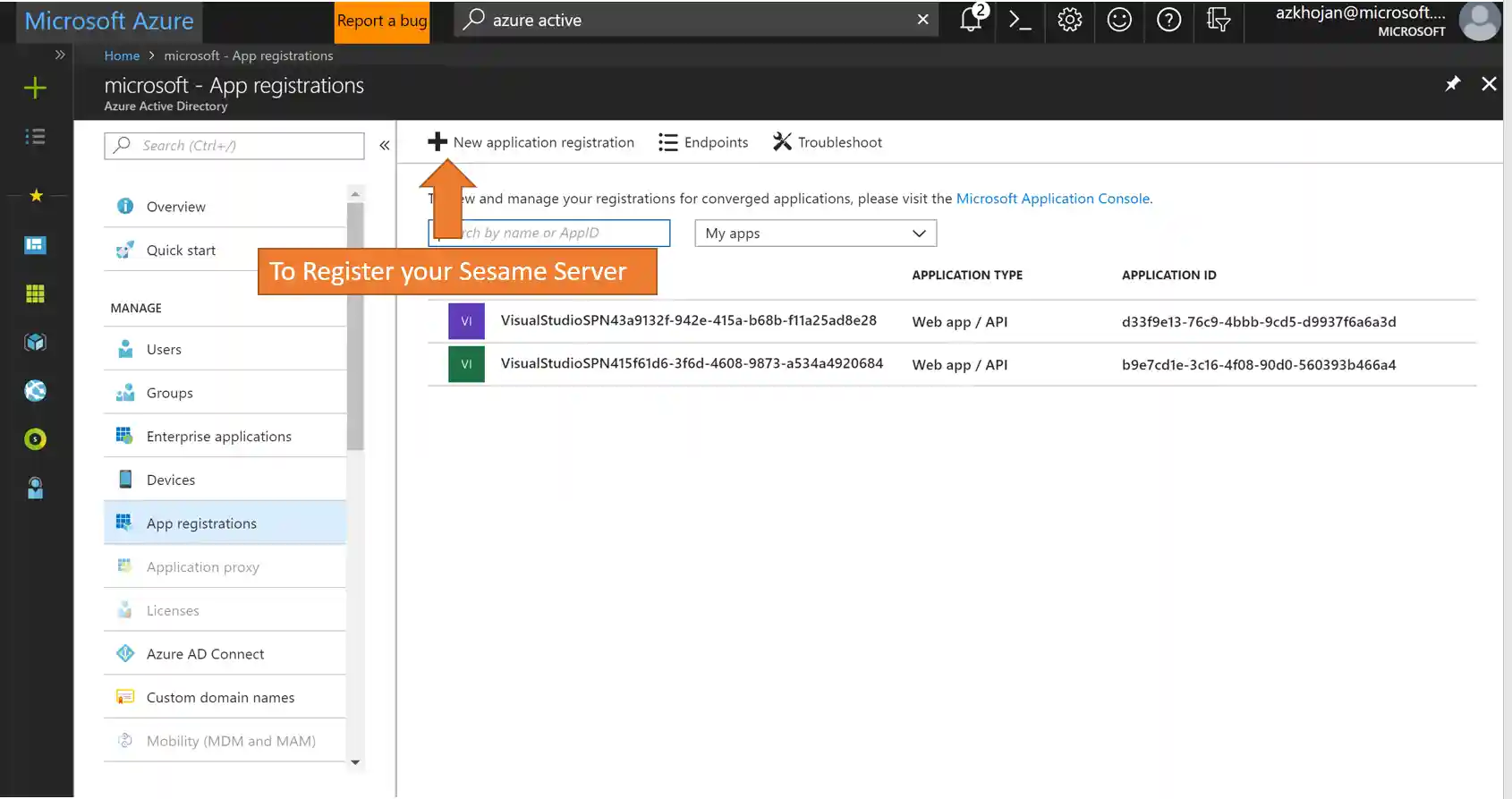Open All resources grid icon in sidebar
Viewport: 1512px width, 799px height.
click(x=35, y=293)
